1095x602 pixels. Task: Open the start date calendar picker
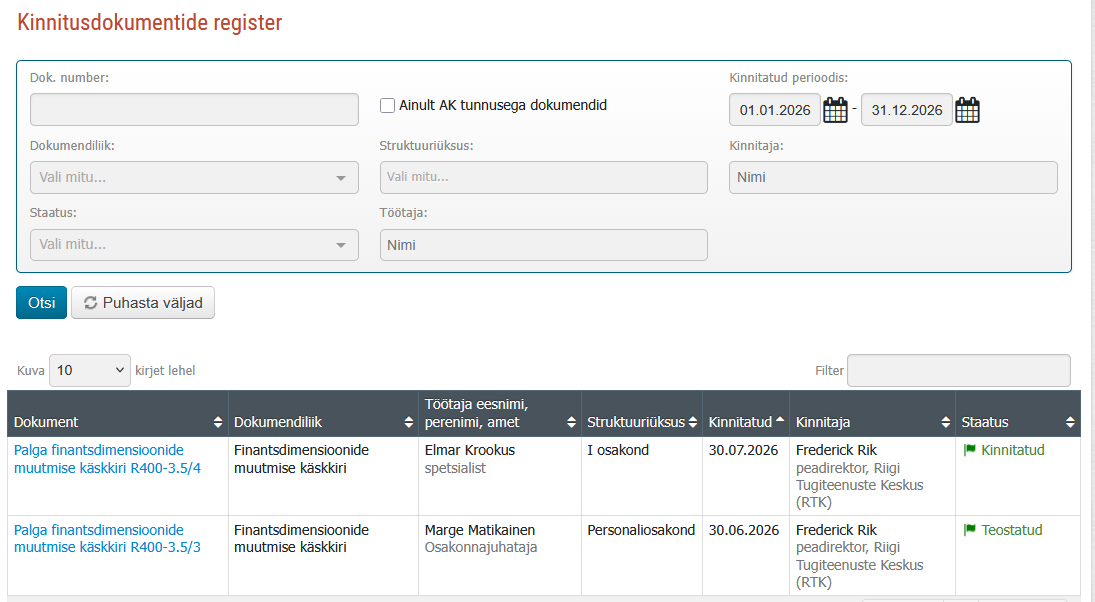(835, 110)
